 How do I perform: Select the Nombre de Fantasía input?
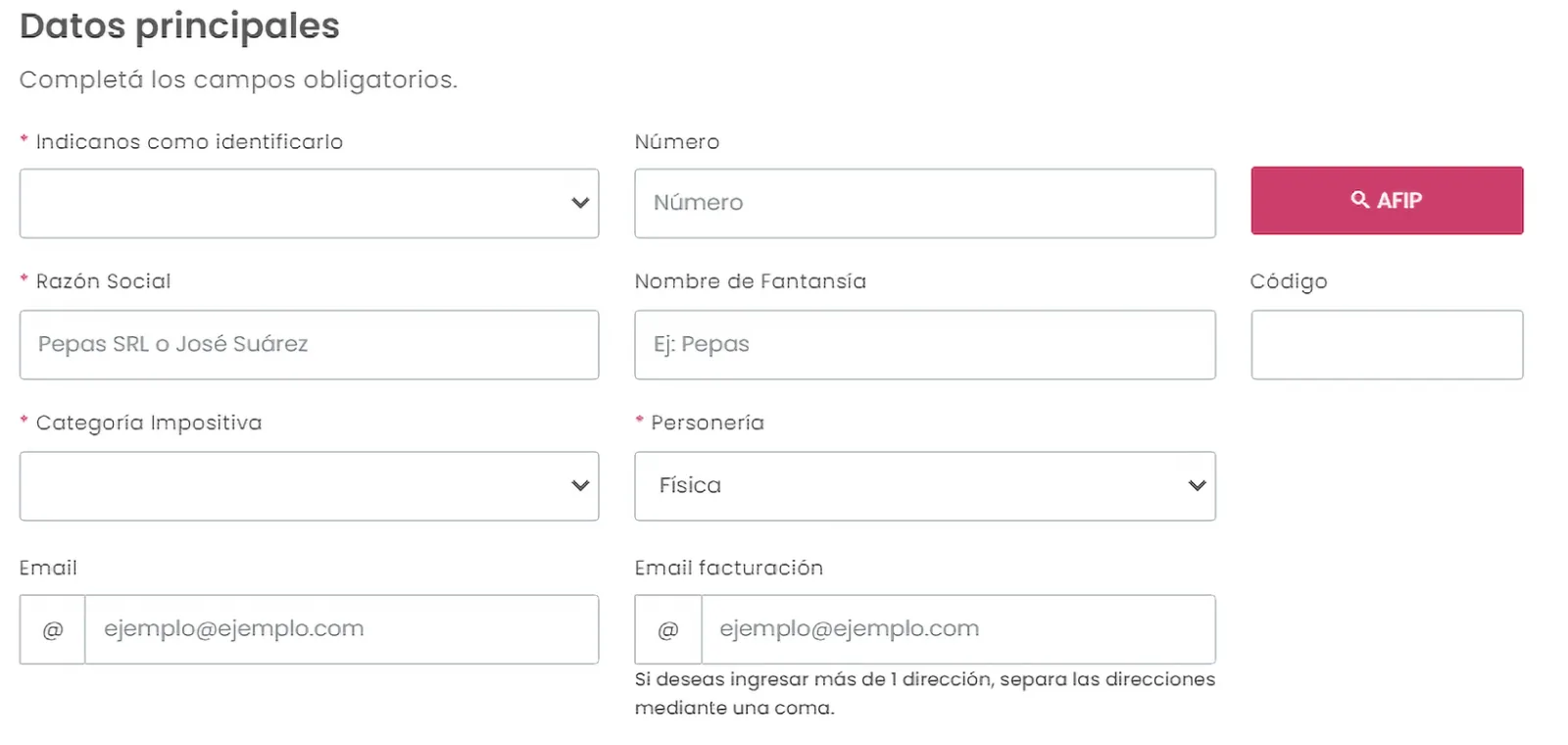(924, 345)
